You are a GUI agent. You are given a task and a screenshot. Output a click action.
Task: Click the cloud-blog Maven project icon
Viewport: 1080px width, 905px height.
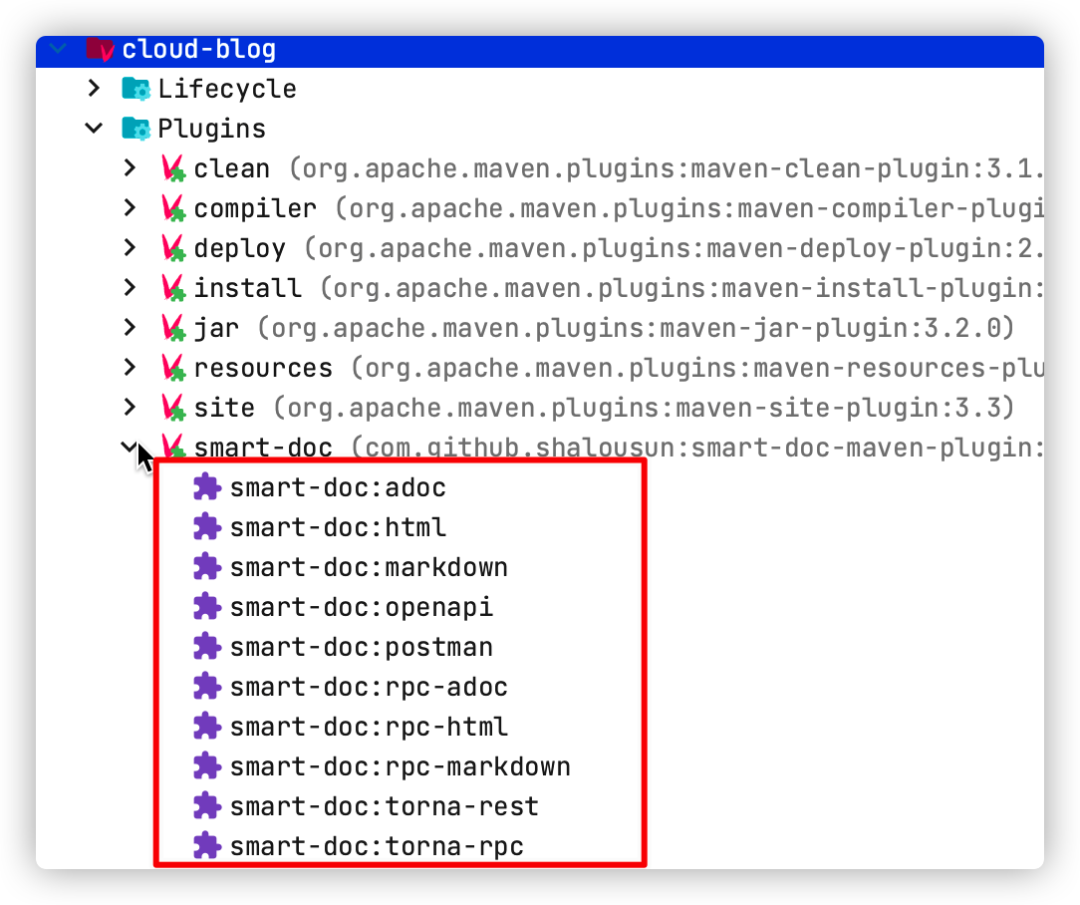(x=101, y=50)
